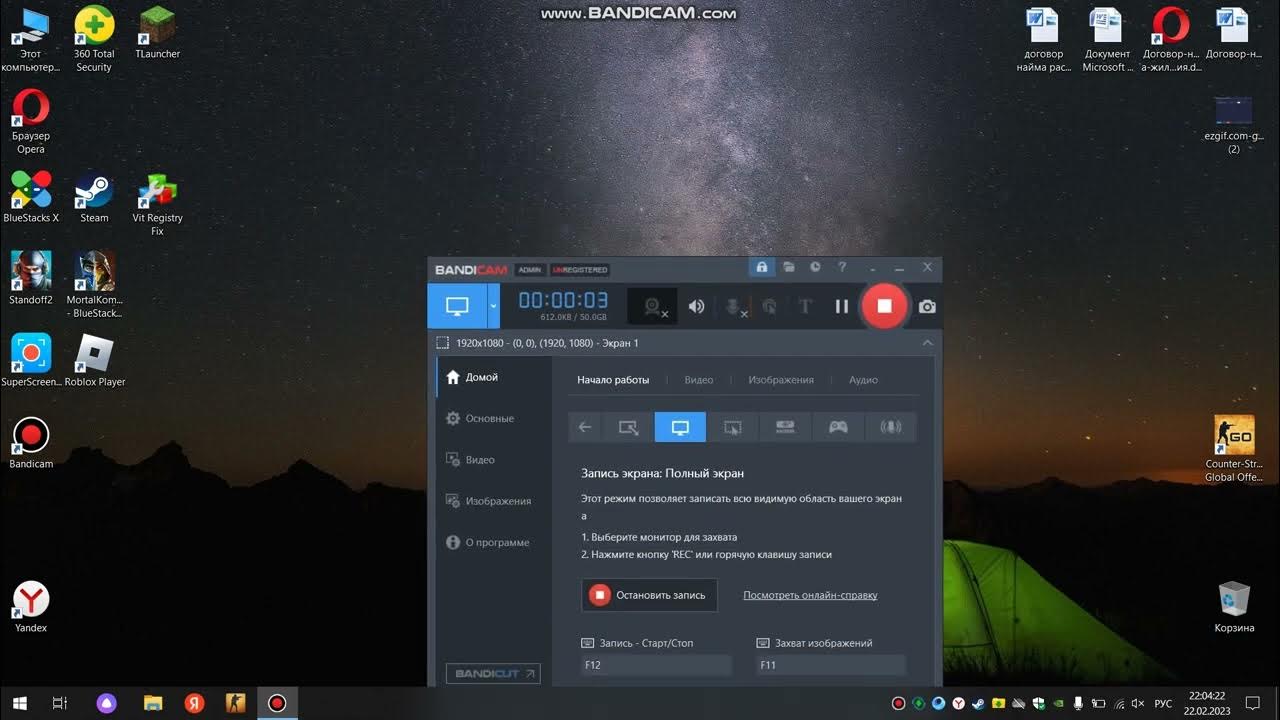This screenshot has width=1280, height=720.
Task: Open the Этот компьютер desktop icon
Action: coord(31,39)
